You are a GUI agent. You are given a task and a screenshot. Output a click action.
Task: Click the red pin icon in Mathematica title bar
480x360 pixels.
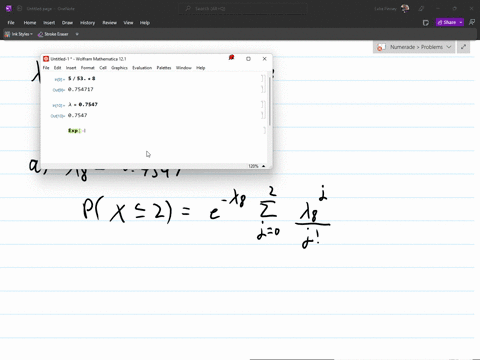pos(231,58)
